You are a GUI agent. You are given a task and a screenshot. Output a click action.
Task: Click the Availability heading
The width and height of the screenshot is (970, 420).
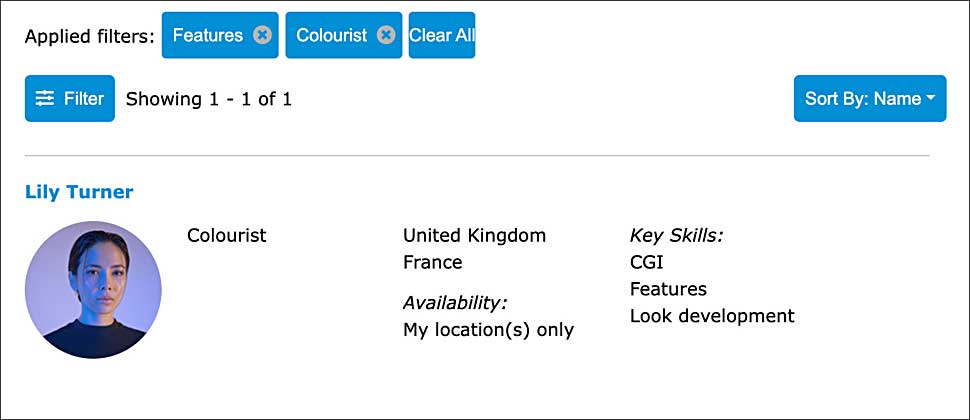[x=455, y=303]
